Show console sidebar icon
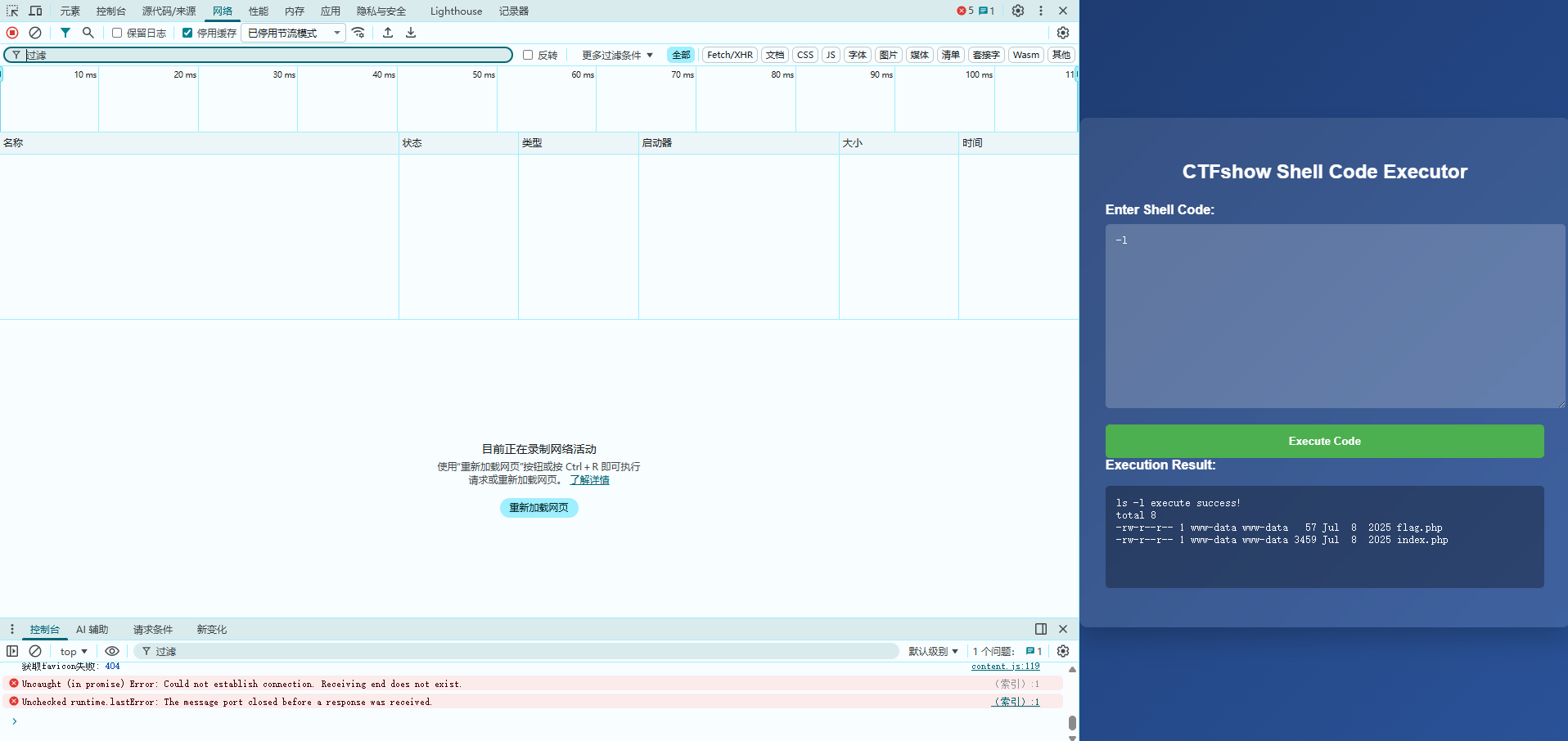 pos(12,651)
